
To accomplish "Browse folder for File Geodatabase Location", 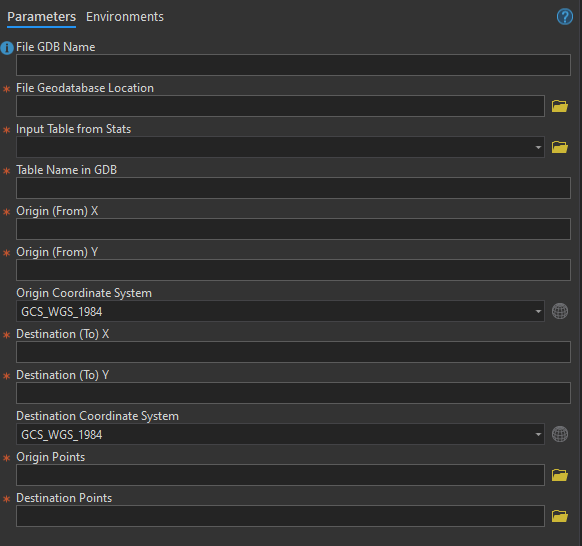I will click(x=560, y=106).
